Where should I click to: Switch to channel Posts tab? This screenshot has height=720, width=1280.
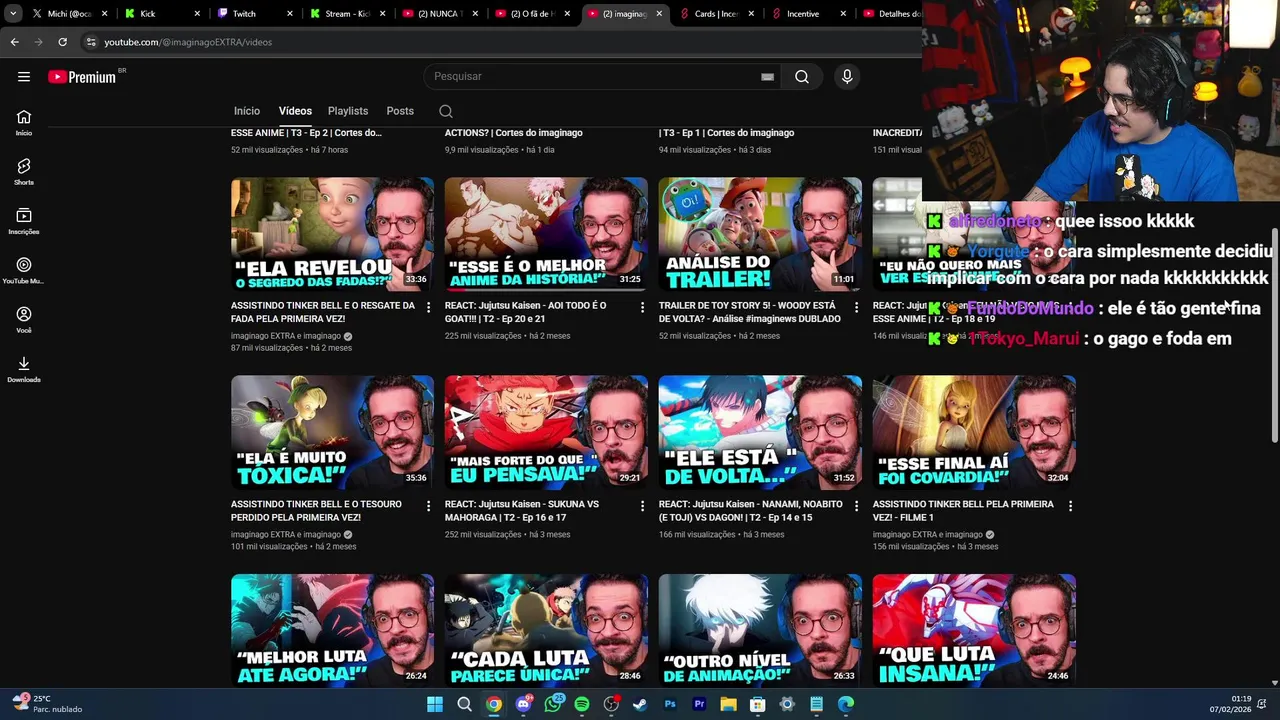click(x=400, y=111)
